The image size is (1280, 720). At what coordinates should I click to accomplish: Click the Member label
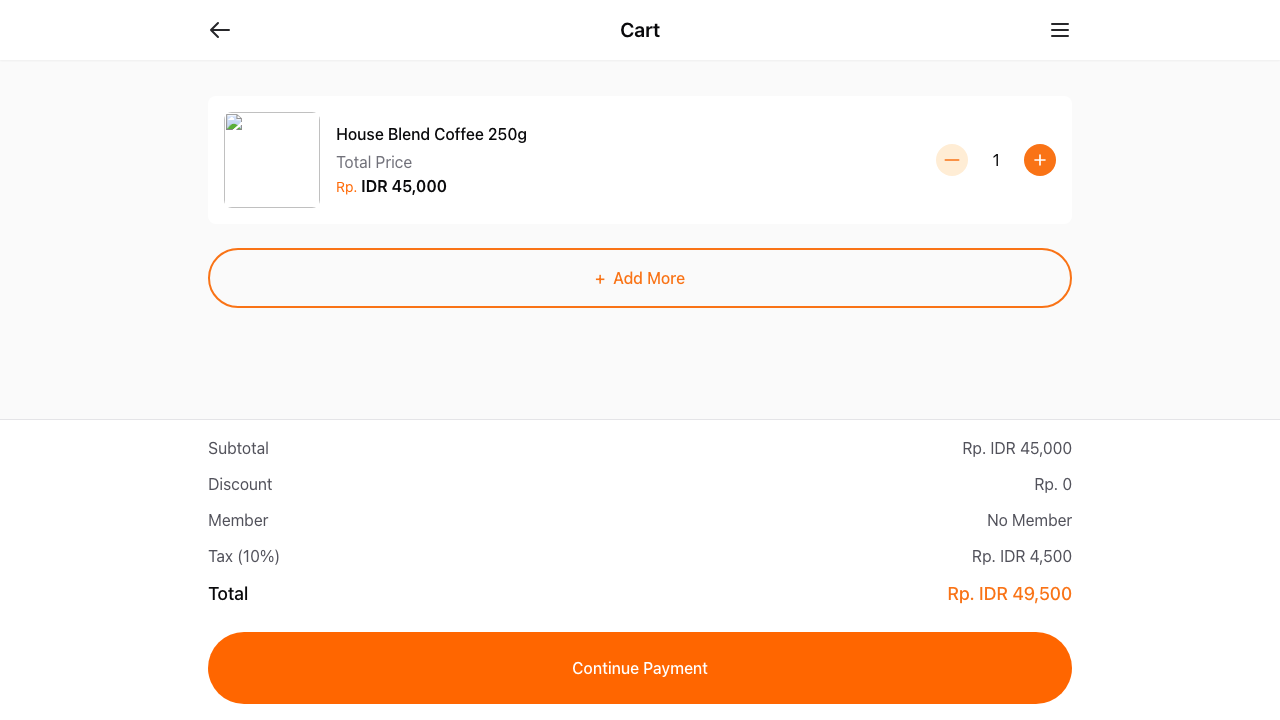pyautogui.click(x=238, y=520)
